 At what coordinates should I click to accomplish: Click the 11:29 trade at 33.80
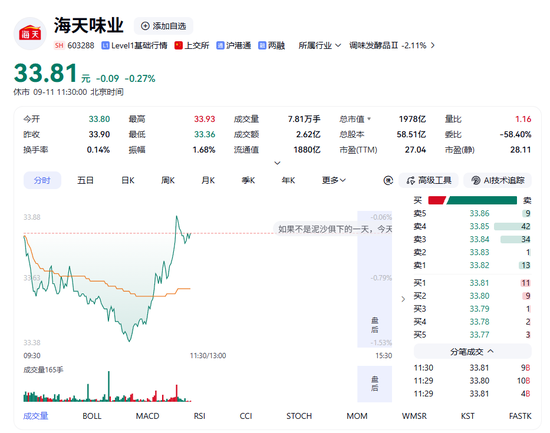pyautogui.click(x=472, y=381)
